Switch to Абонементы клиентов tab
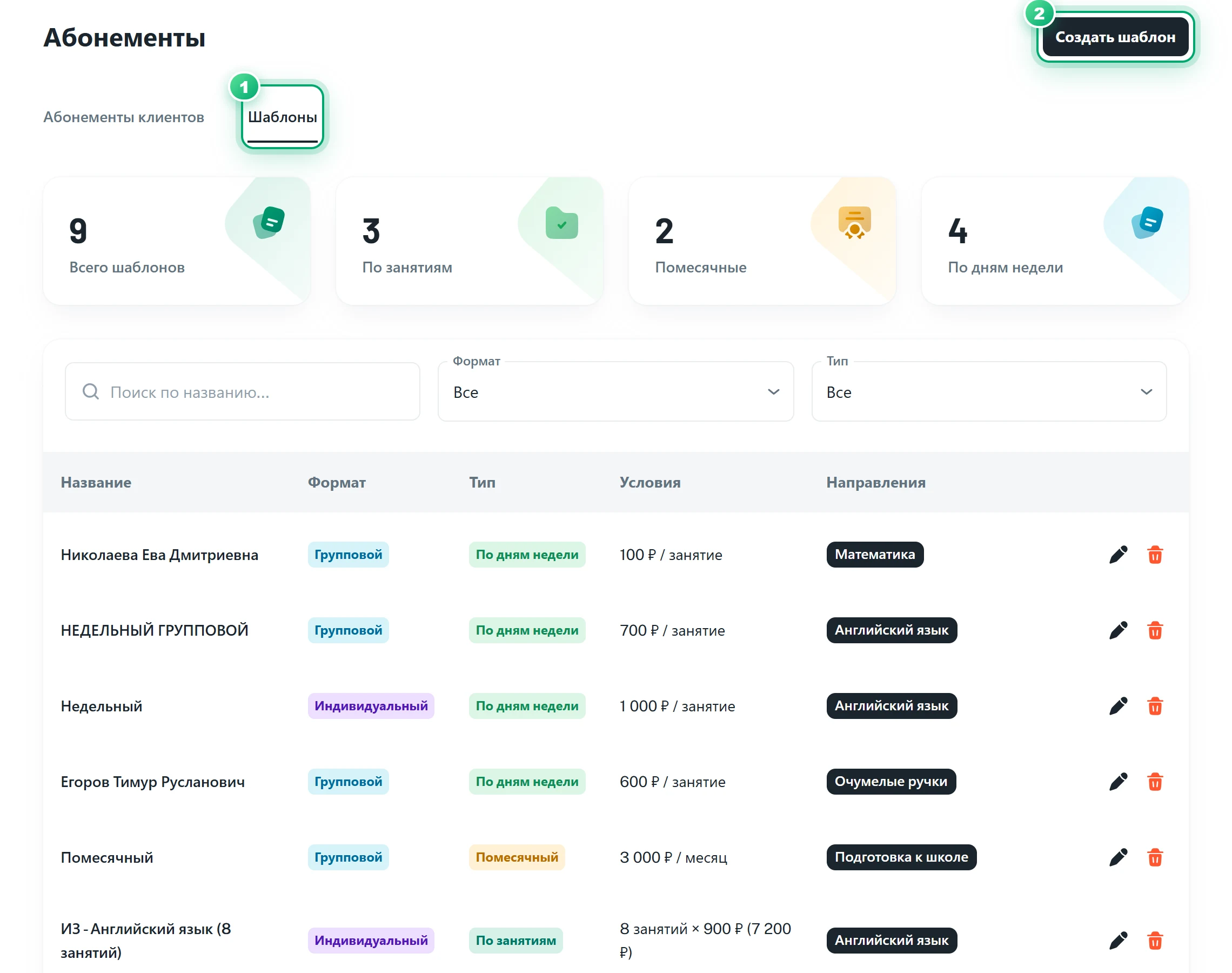 pyautogui.click(x=124, y=117)
